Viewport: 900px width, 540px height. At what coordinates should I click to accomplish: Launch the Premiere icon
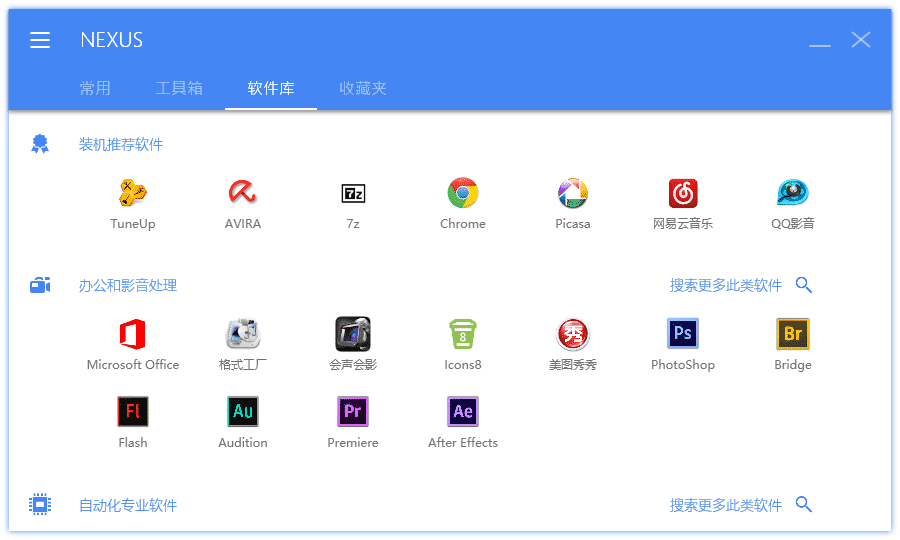[x=352, y=411]
